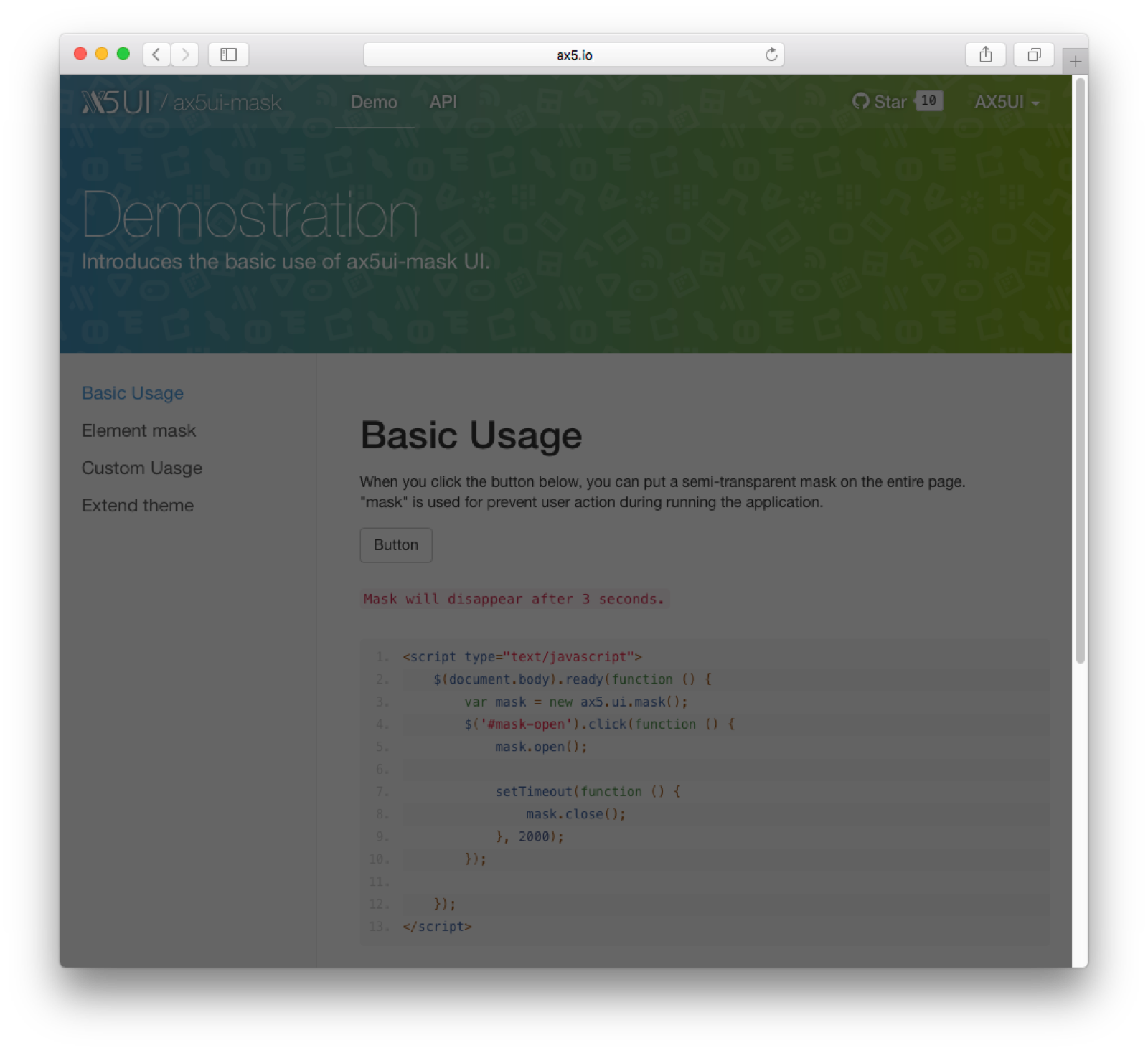1148x1053 pixels.
Task: Open a new tab with plus icon
Action: point(1075,62)
